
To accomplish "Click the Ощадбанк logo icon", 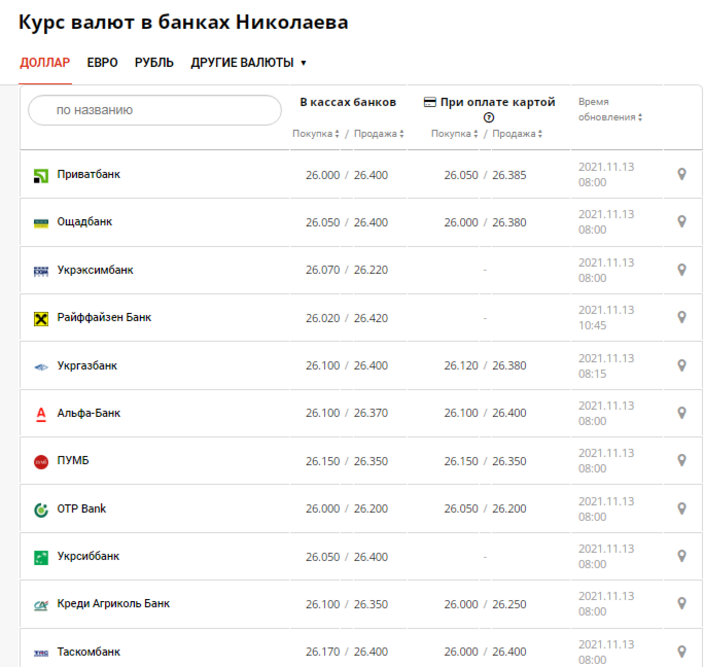I will pos(41,223).
